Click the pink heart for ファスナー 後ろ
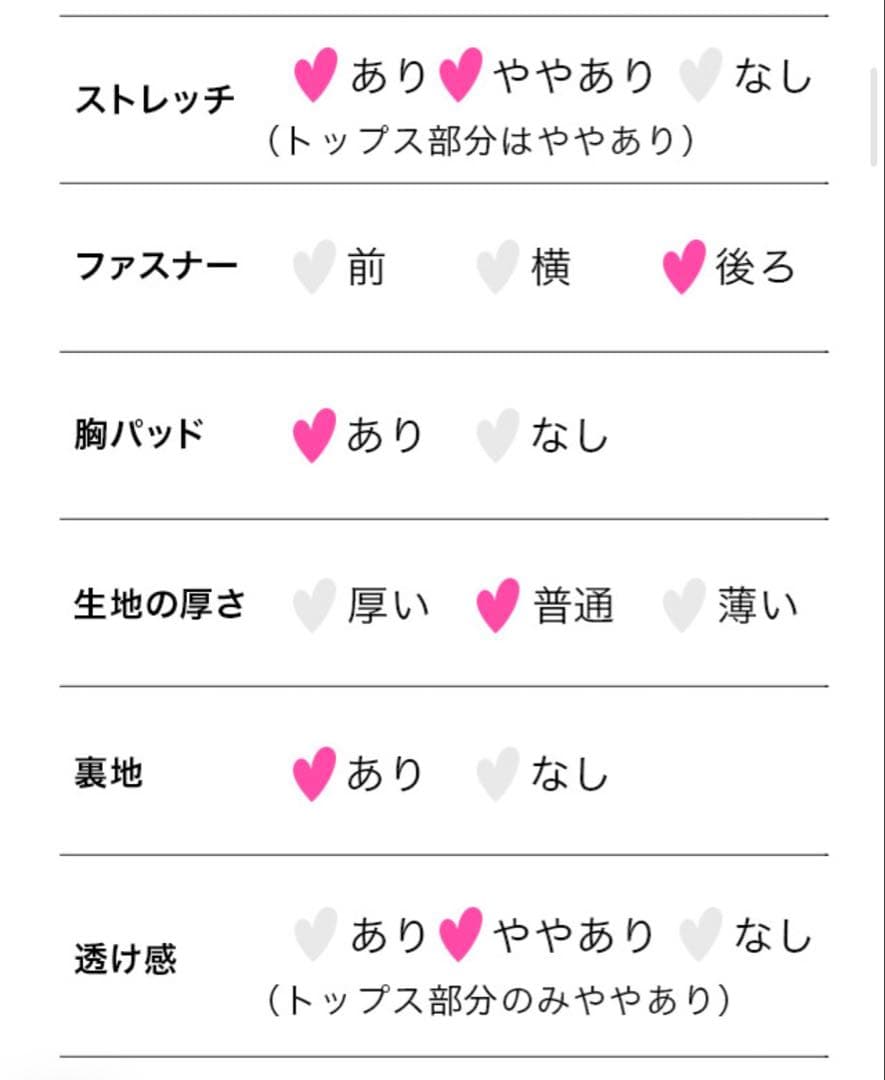 tap(684, 267)
